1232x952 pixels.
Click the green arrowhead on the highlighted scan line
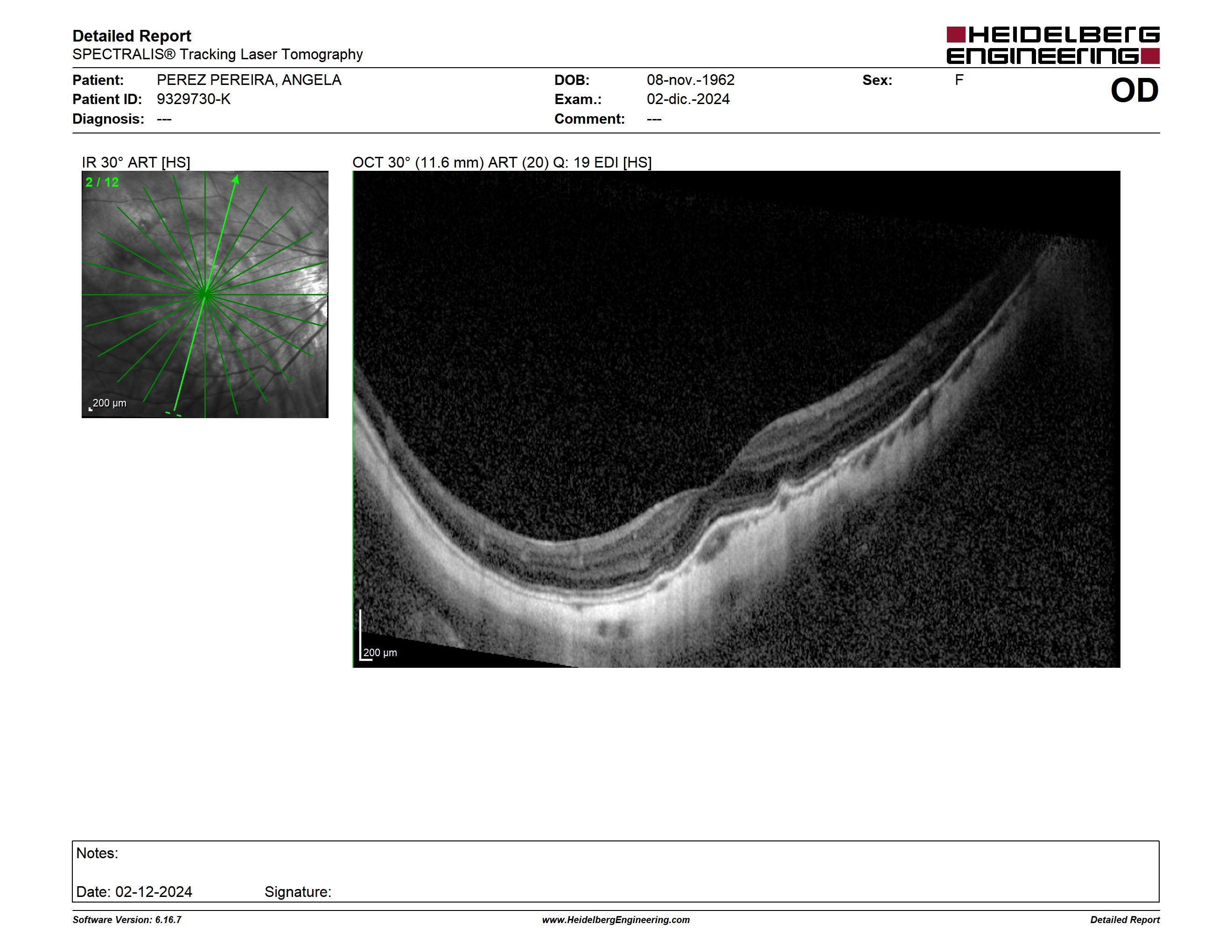coord(236,179)
